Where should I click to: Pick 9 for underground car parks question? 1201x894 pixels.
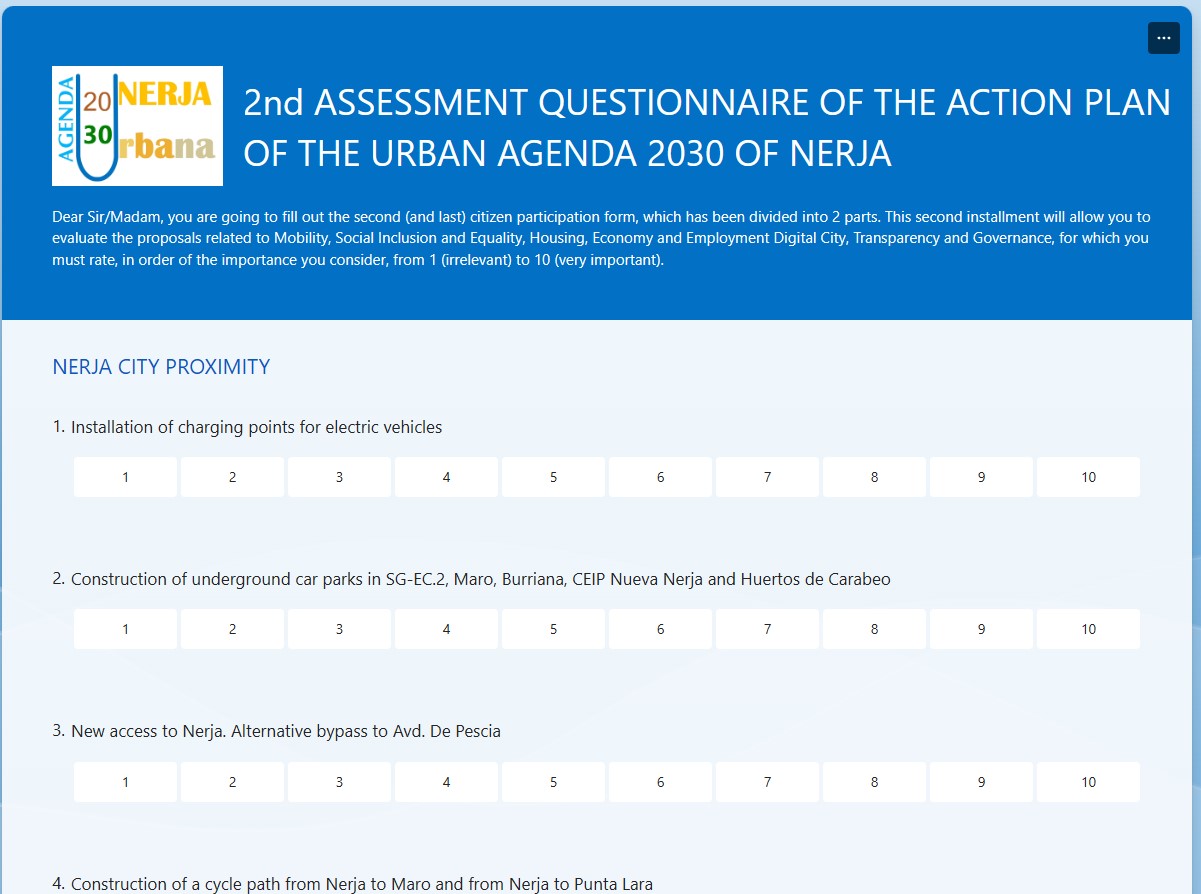coord(981,629)
